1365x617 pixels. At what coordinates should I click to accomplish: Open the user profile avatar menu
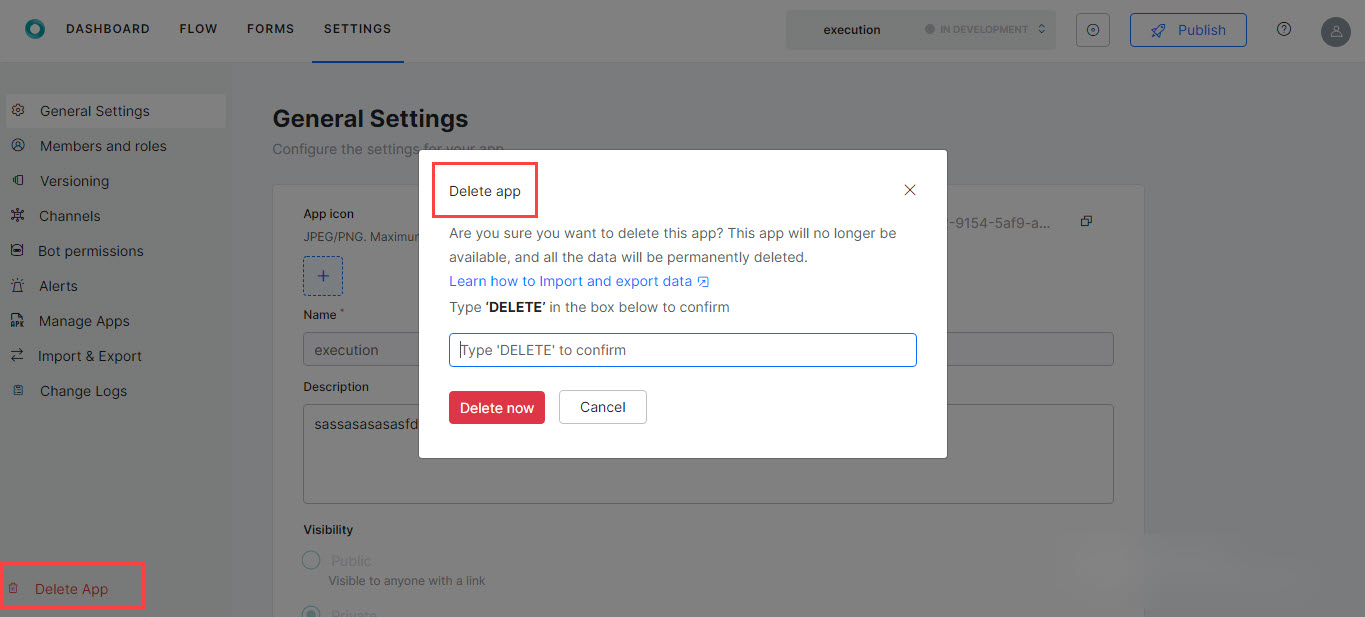[1335, 31]
